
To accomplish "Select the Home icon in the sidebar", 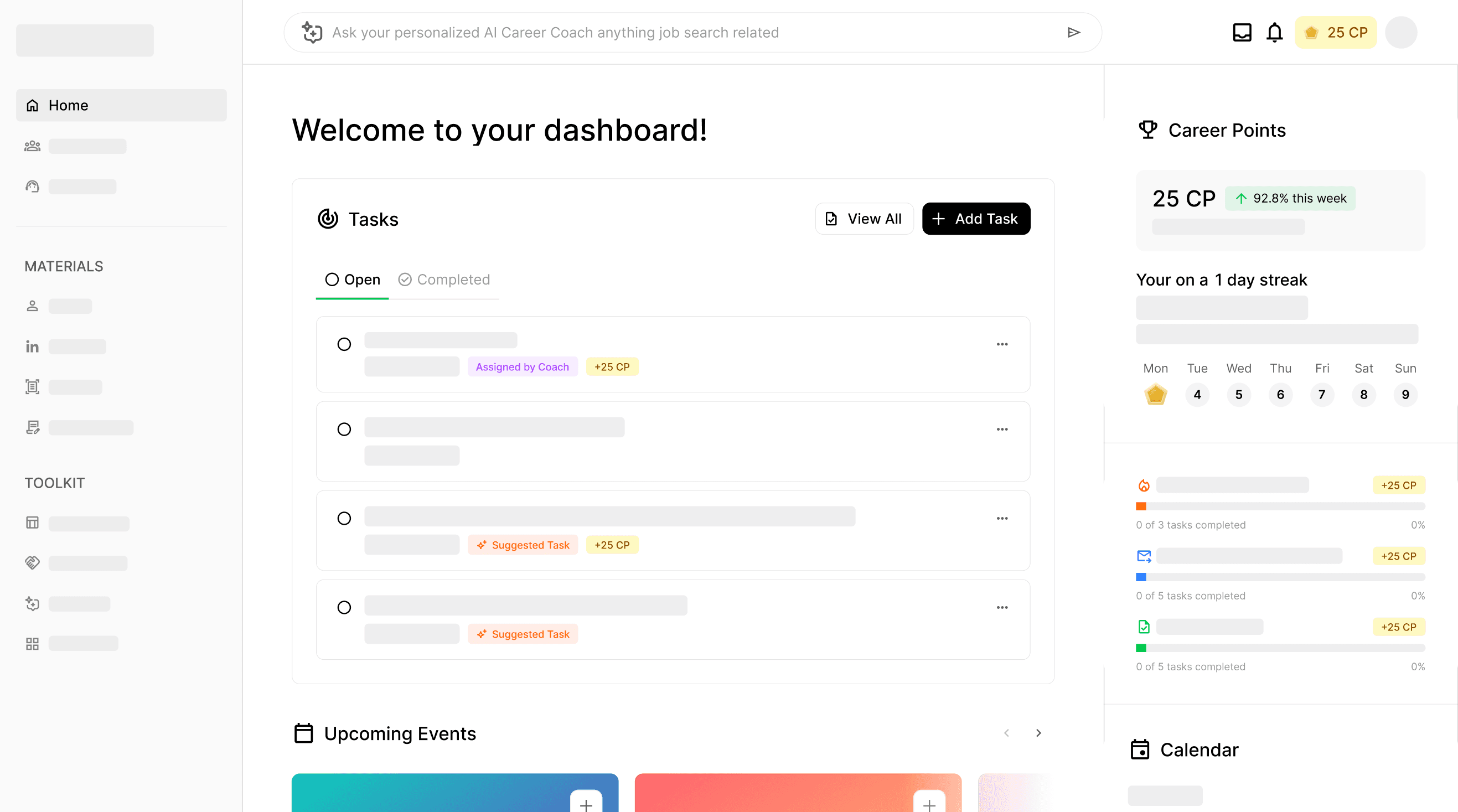I will [x=32, y=105].
